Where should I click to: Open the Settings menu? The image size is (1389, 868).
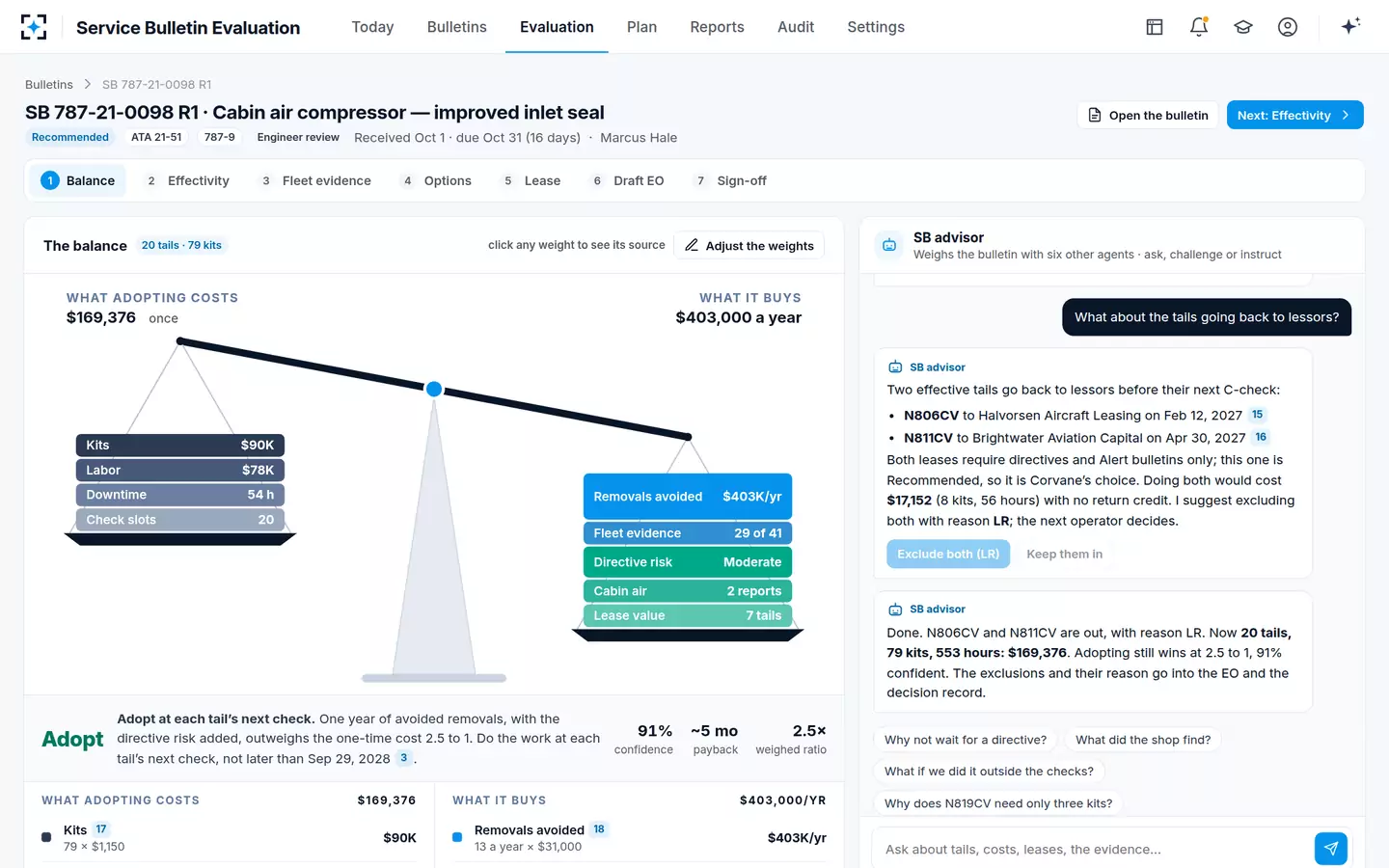(x=876, y=27)
